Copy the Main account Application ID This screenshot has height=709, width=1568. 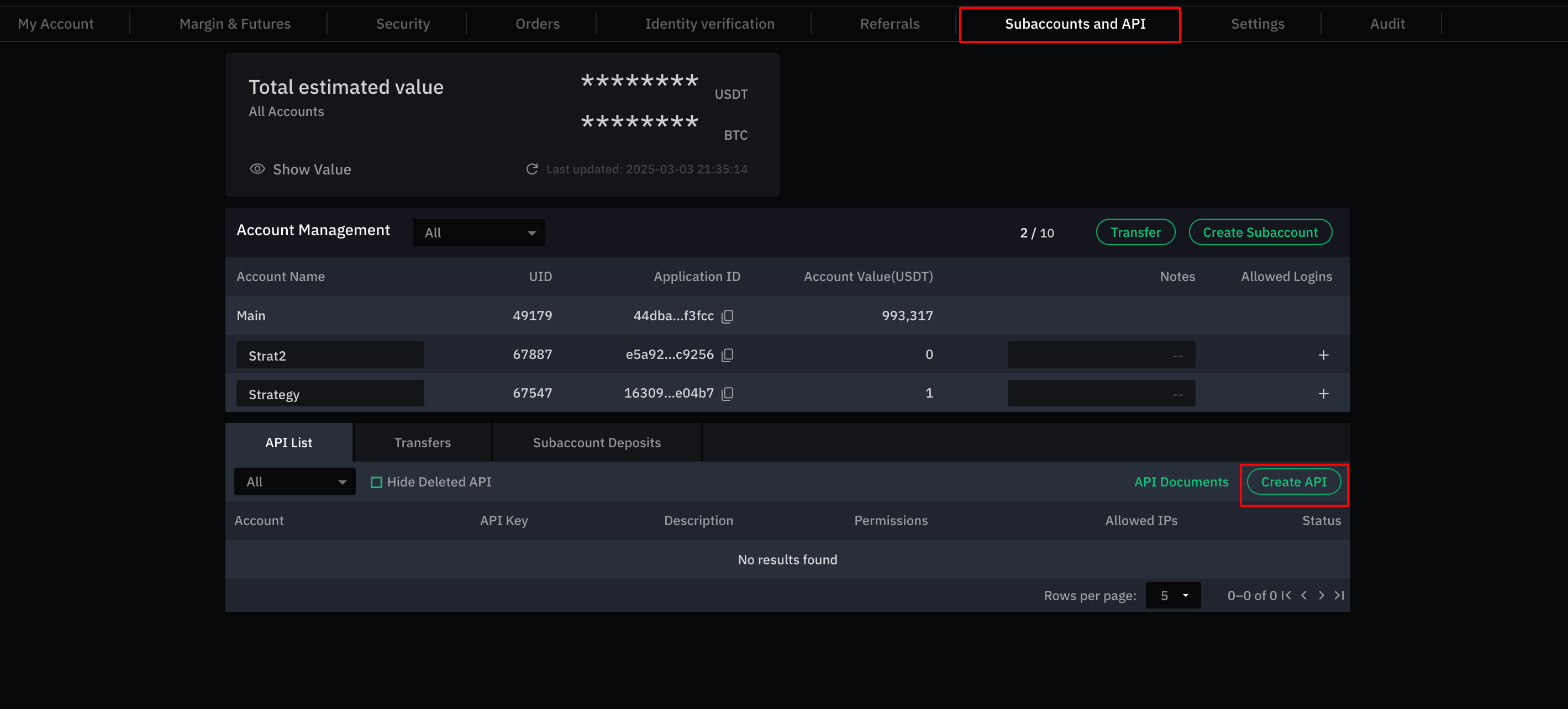click(x=728, y=316)
